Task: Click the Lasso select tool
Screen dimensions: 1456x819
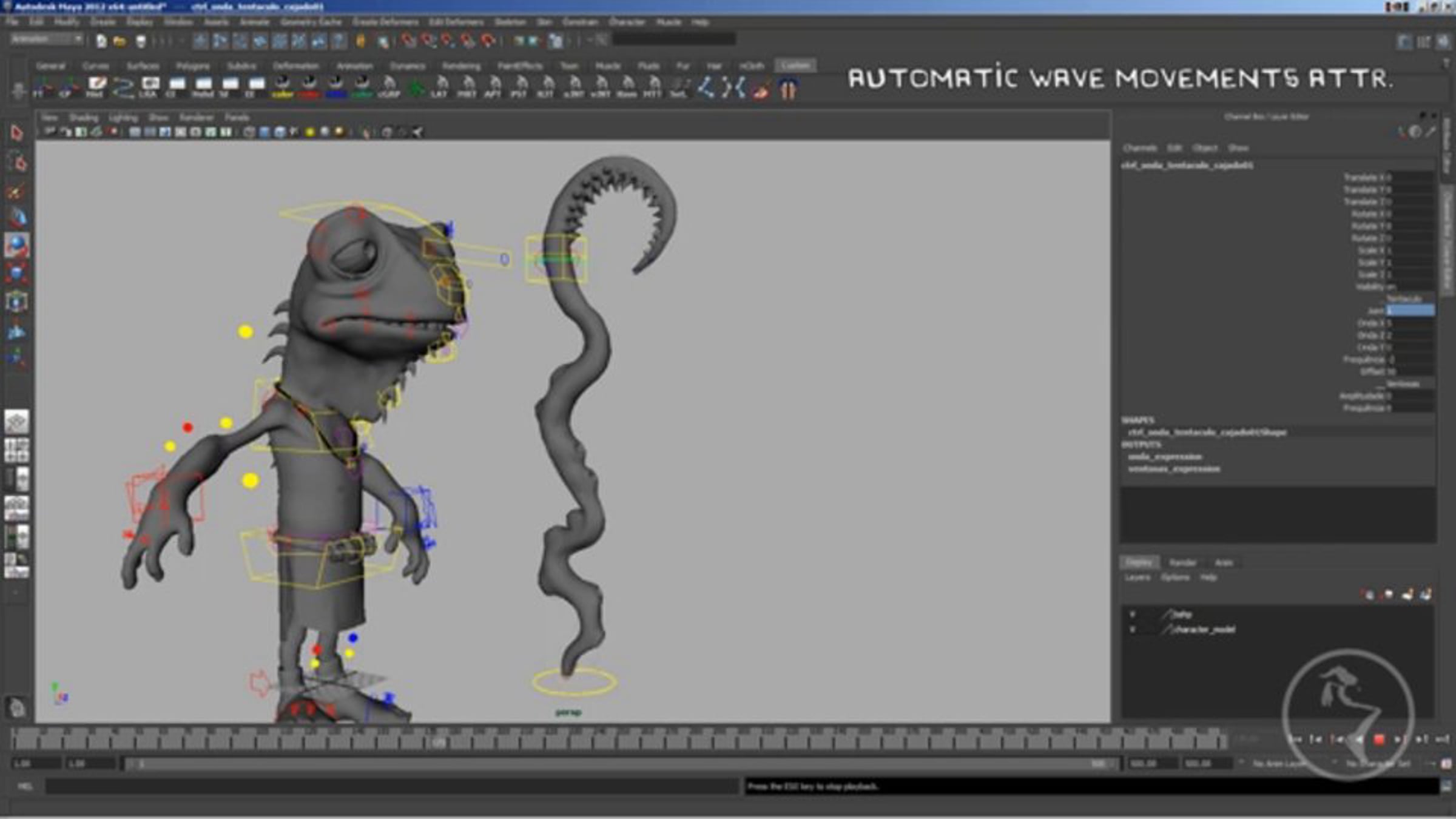Action: click(x=17, y=163)
